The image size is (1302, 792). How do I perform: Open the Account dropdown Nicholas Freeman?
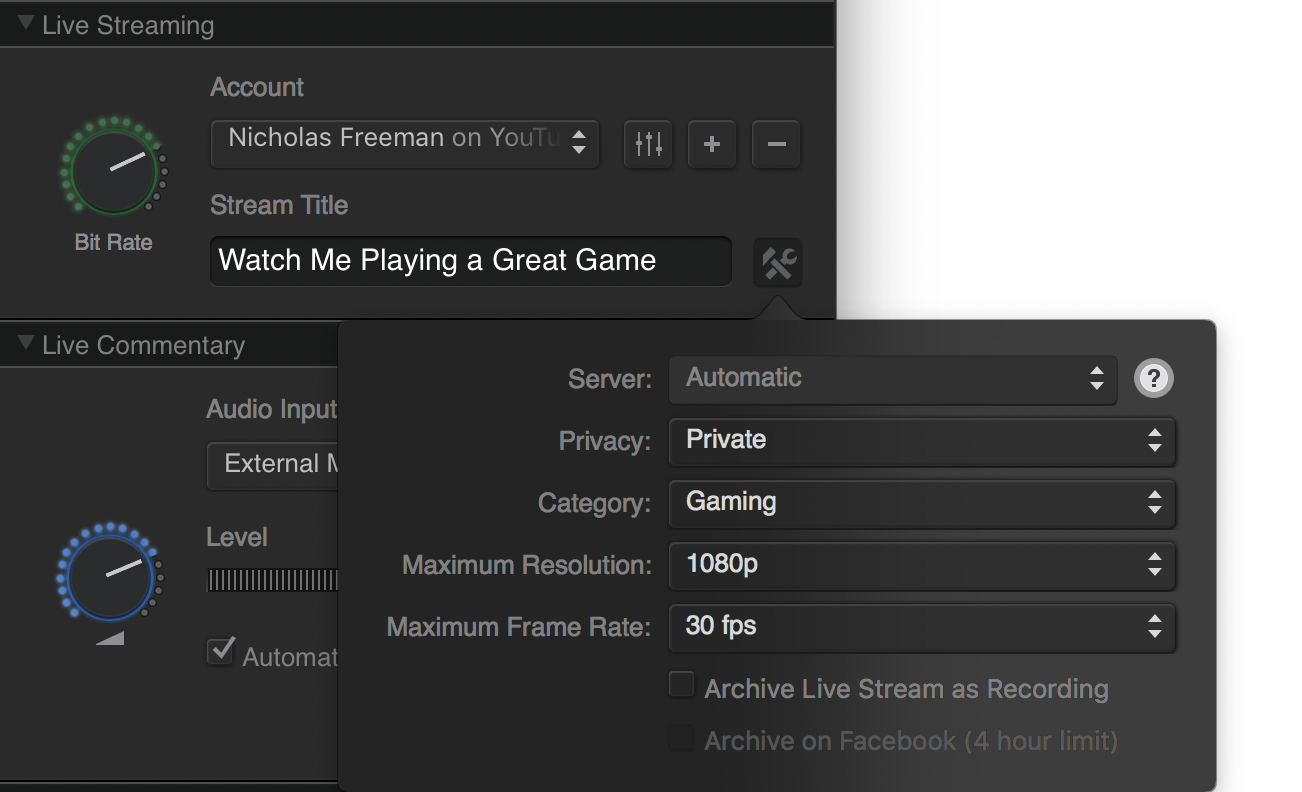point(405,144)
